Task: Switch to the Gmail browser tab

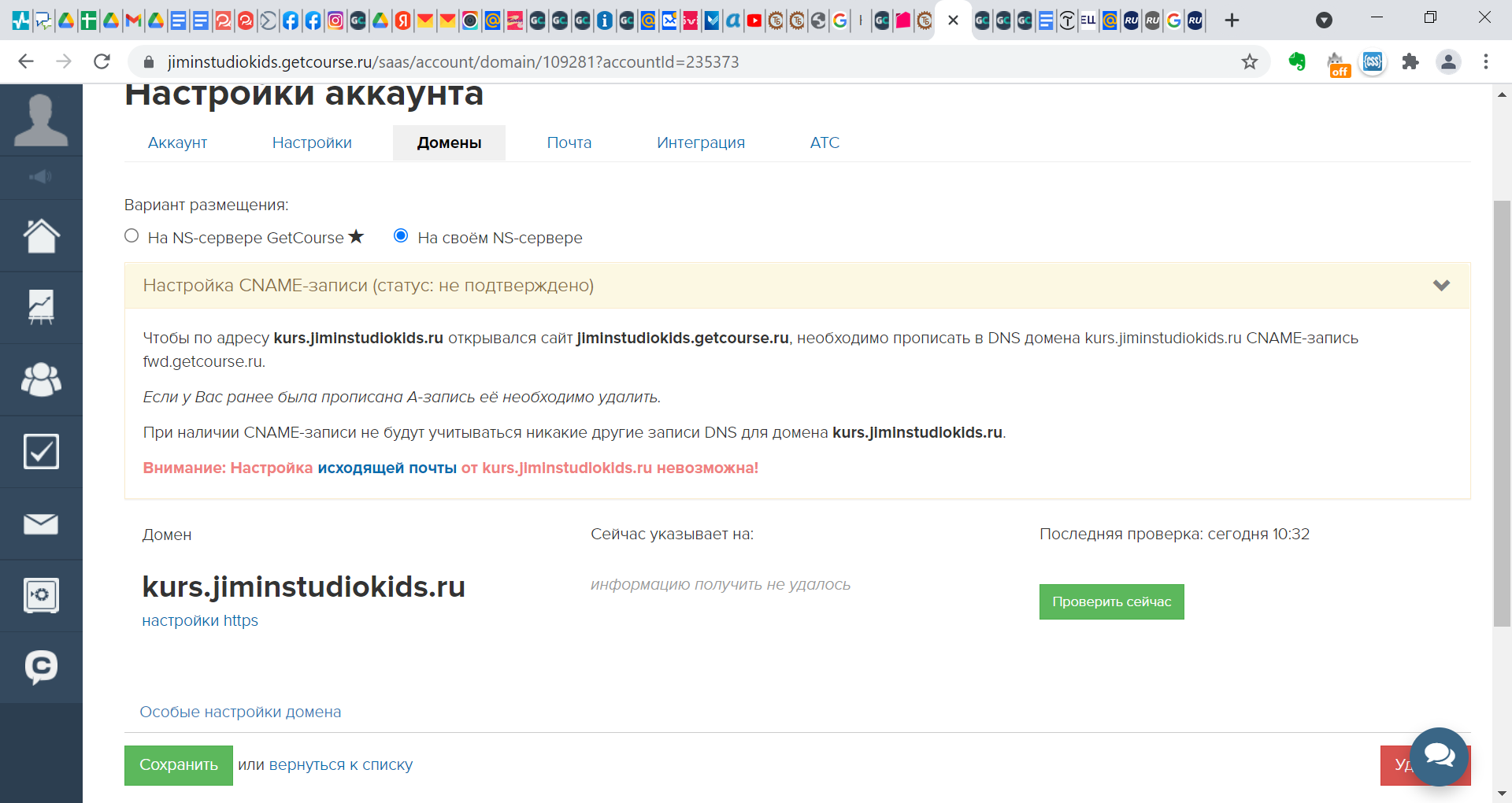Action: [133, 20]
